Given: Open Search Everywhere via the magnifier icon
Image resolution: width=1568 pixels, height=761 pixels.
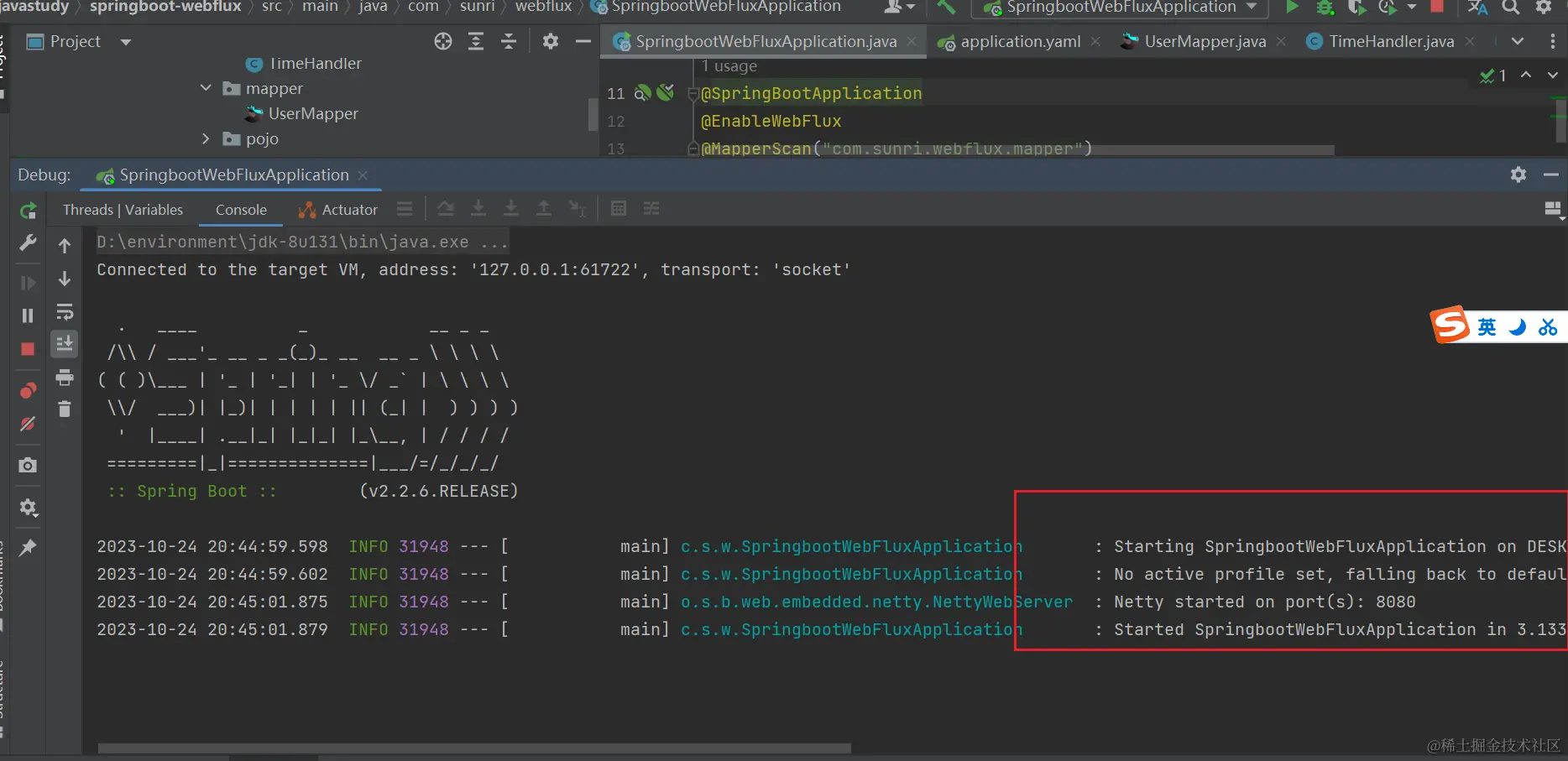Looking at the screenshot, I should [1511, 7].
